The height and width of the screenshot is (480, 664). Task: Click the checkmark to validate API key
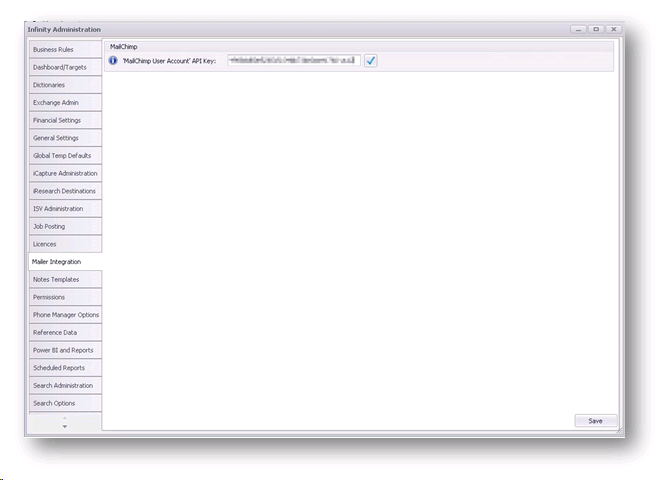(x=370, y=61)
